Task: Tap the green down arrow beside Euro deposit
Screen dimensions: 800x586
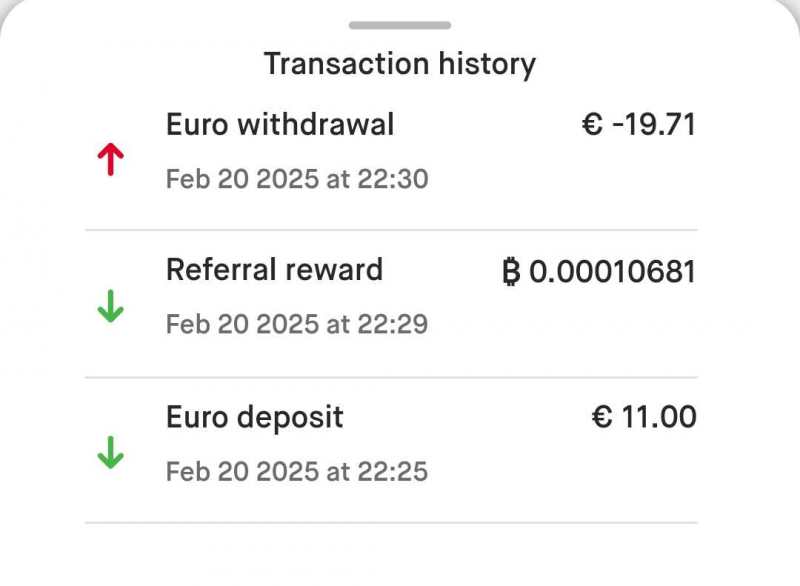Action: tap(110, 454)
